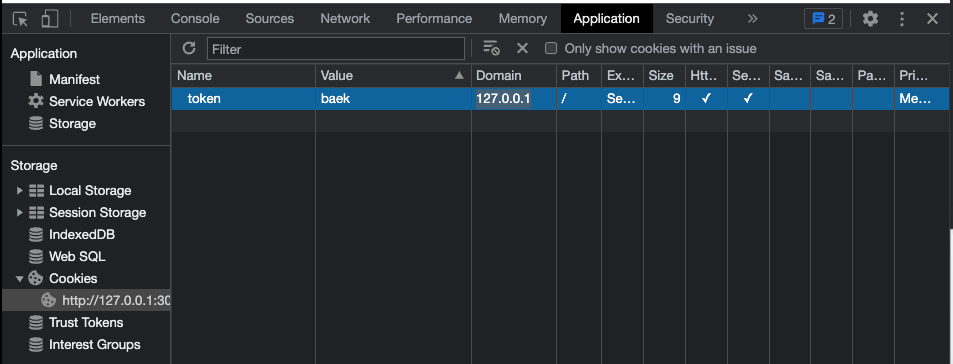Open the 2 issues message badge

coord(824,19)
